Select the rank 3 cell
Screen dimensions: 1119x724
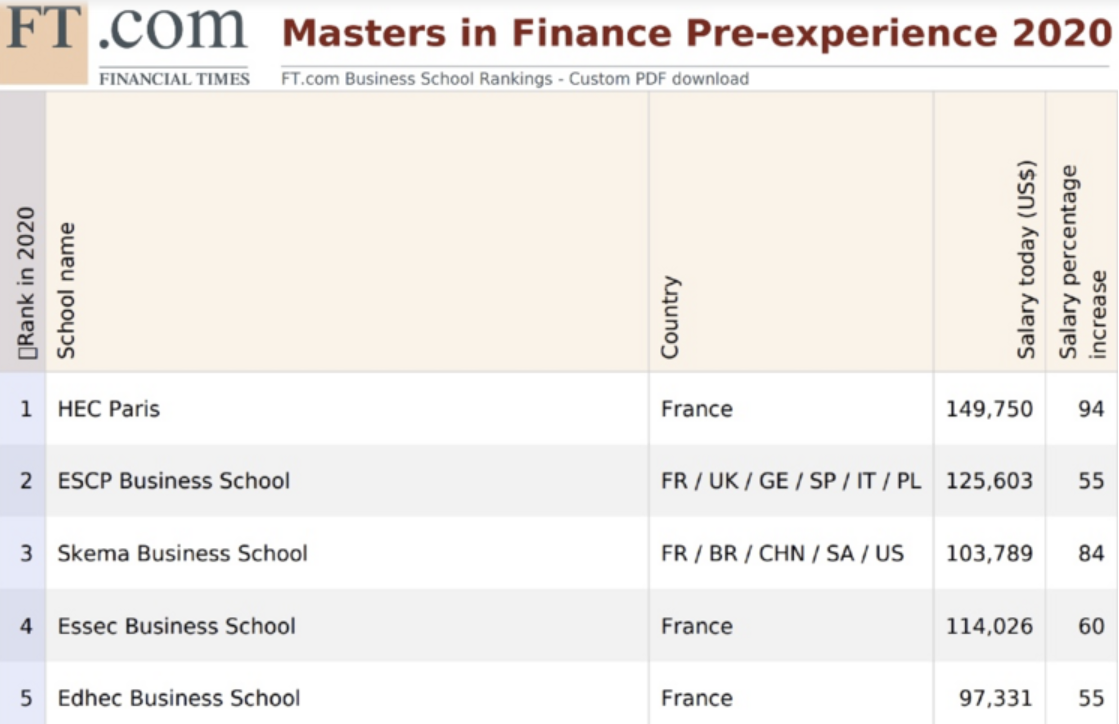[x=26, y=553]
